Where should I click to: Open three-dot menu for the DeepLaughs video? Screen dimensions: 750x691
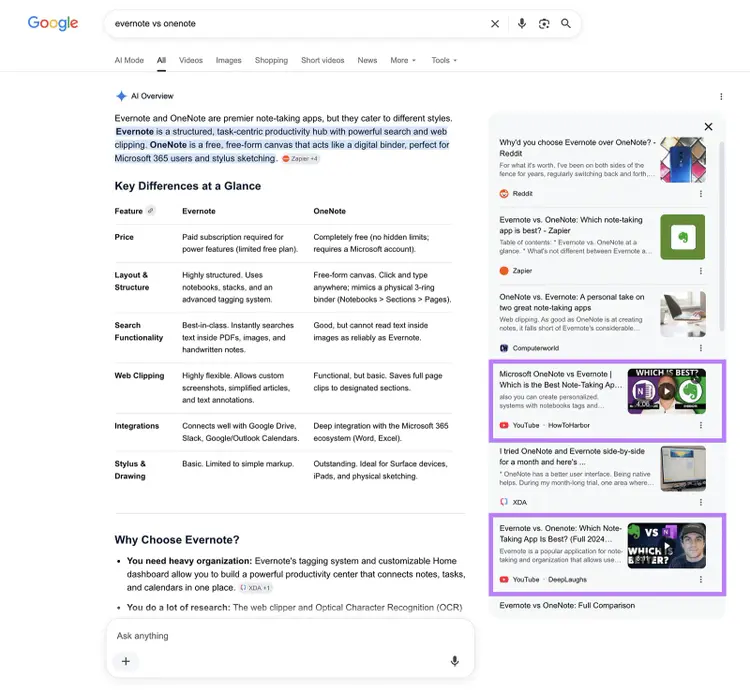[701, 580]
